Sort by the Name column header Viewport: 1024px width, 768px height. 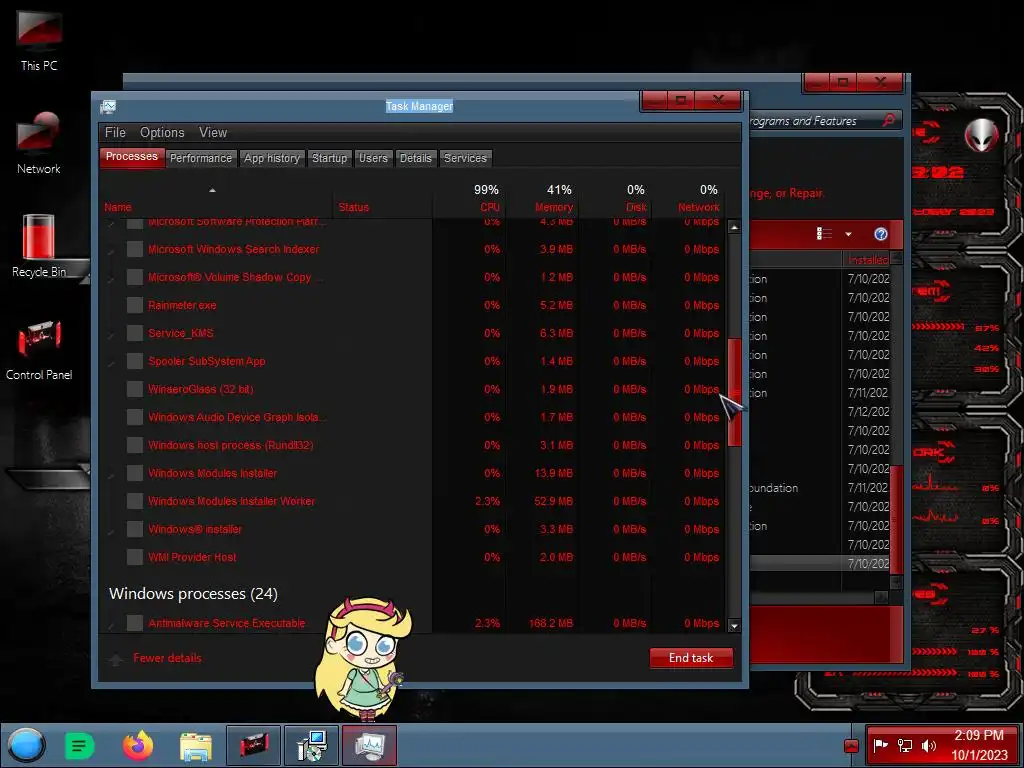click(216, 198)
